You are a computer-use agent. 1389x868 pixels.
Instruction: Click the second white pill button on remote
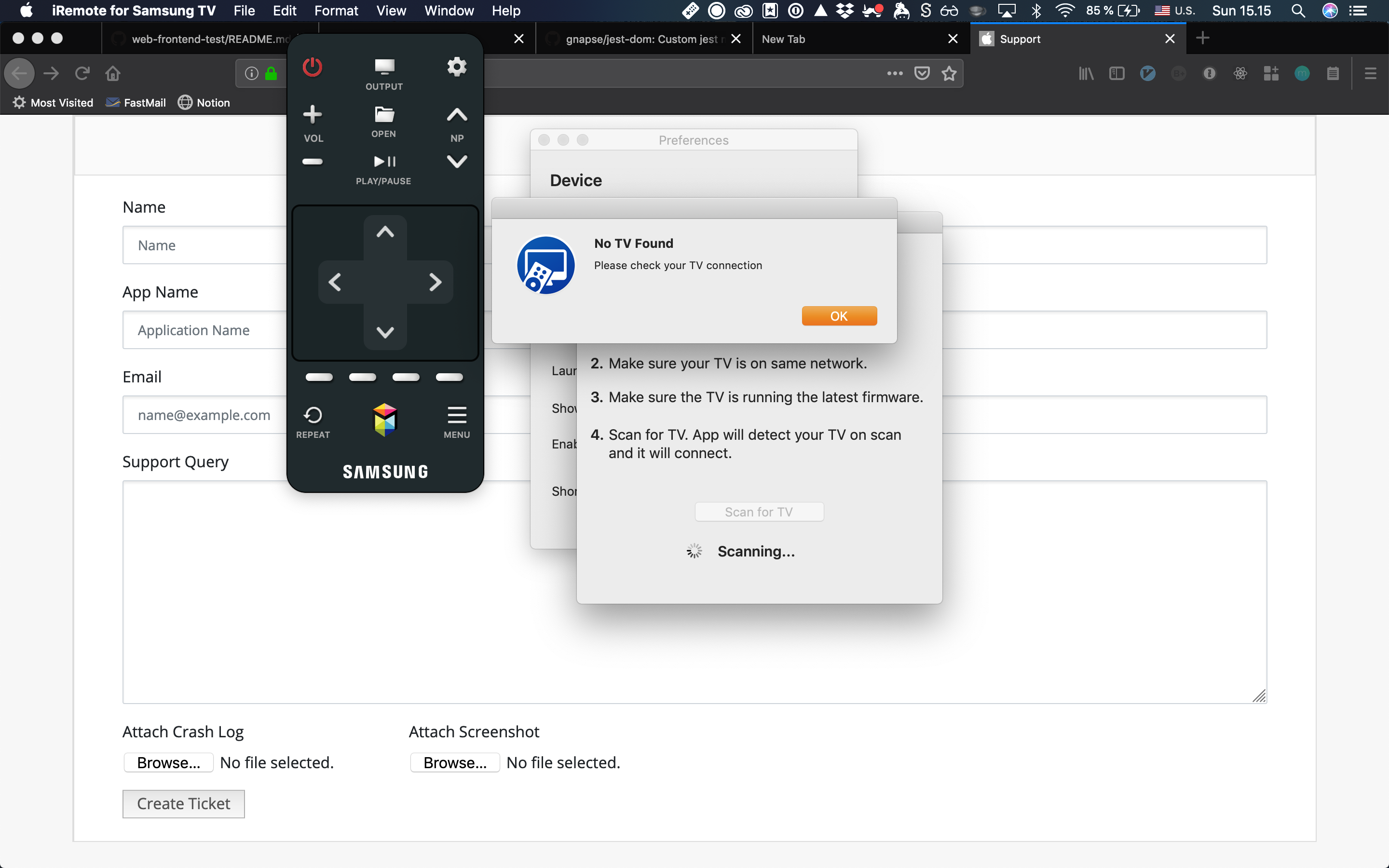coord(363,377)
